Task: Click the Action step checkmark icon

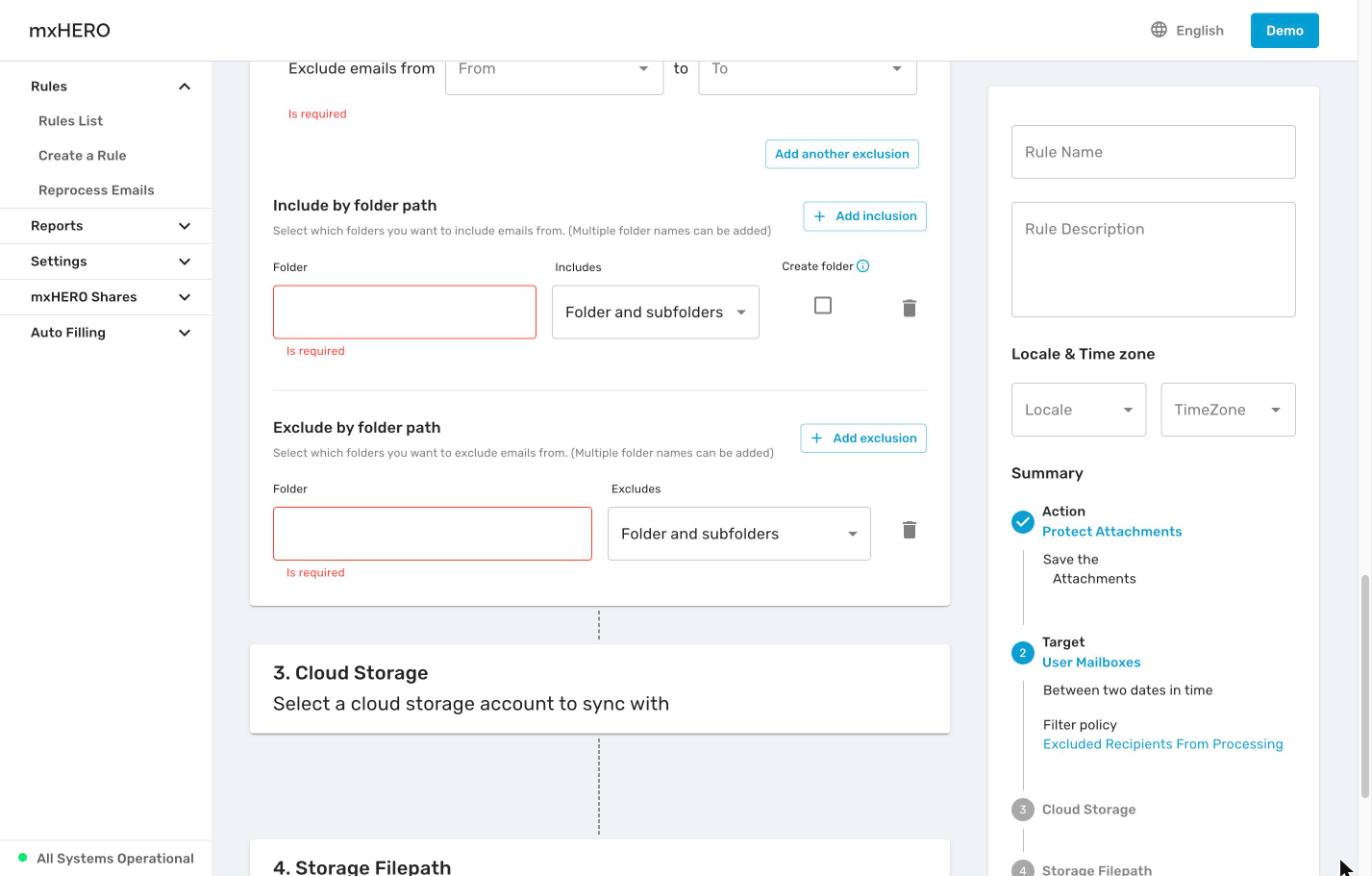Action: point(1022,522)
